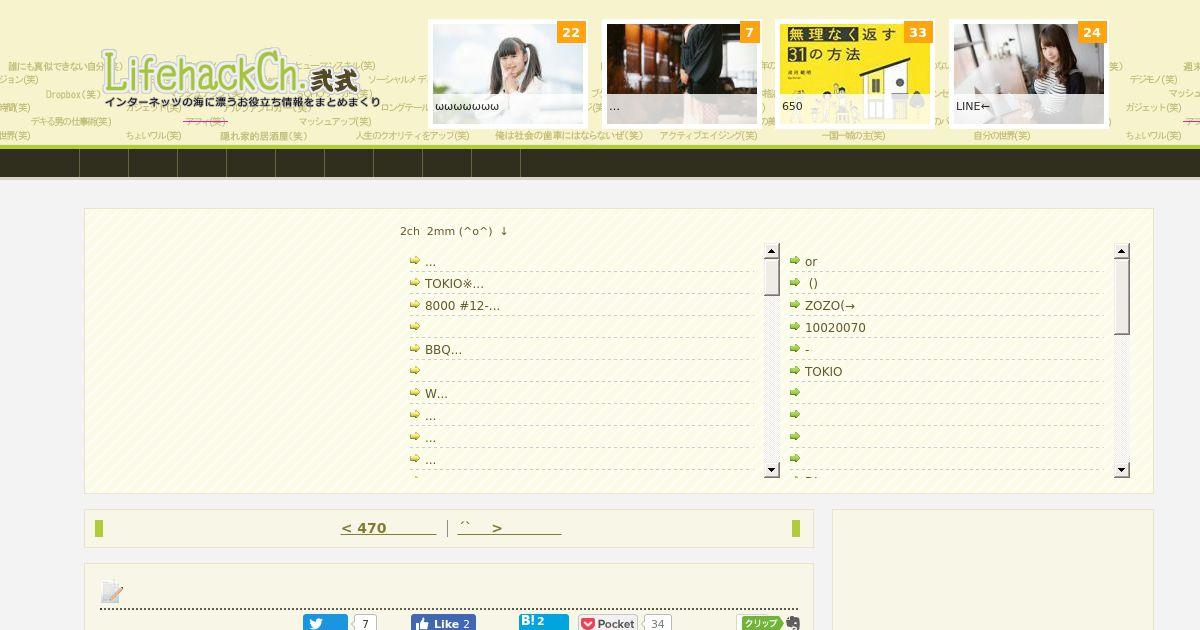This screenshot has height=630, width=1200.
Task: Click green arrow icon beside '10020070'
Action: coord(795,326)
